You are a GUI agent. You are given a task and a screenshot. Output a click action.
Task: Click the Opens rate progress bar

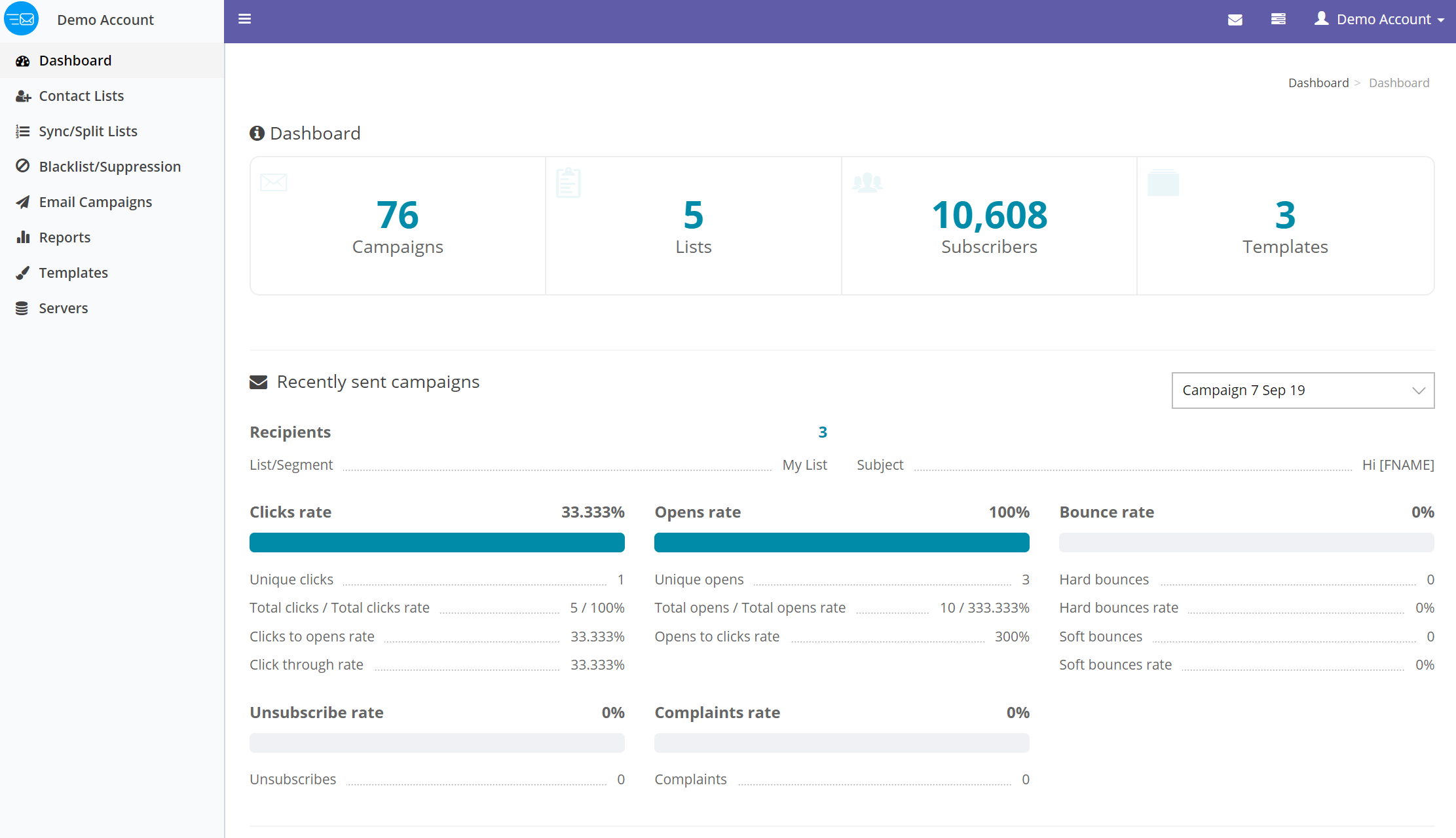pyautogui.click(x=842, y=543)
